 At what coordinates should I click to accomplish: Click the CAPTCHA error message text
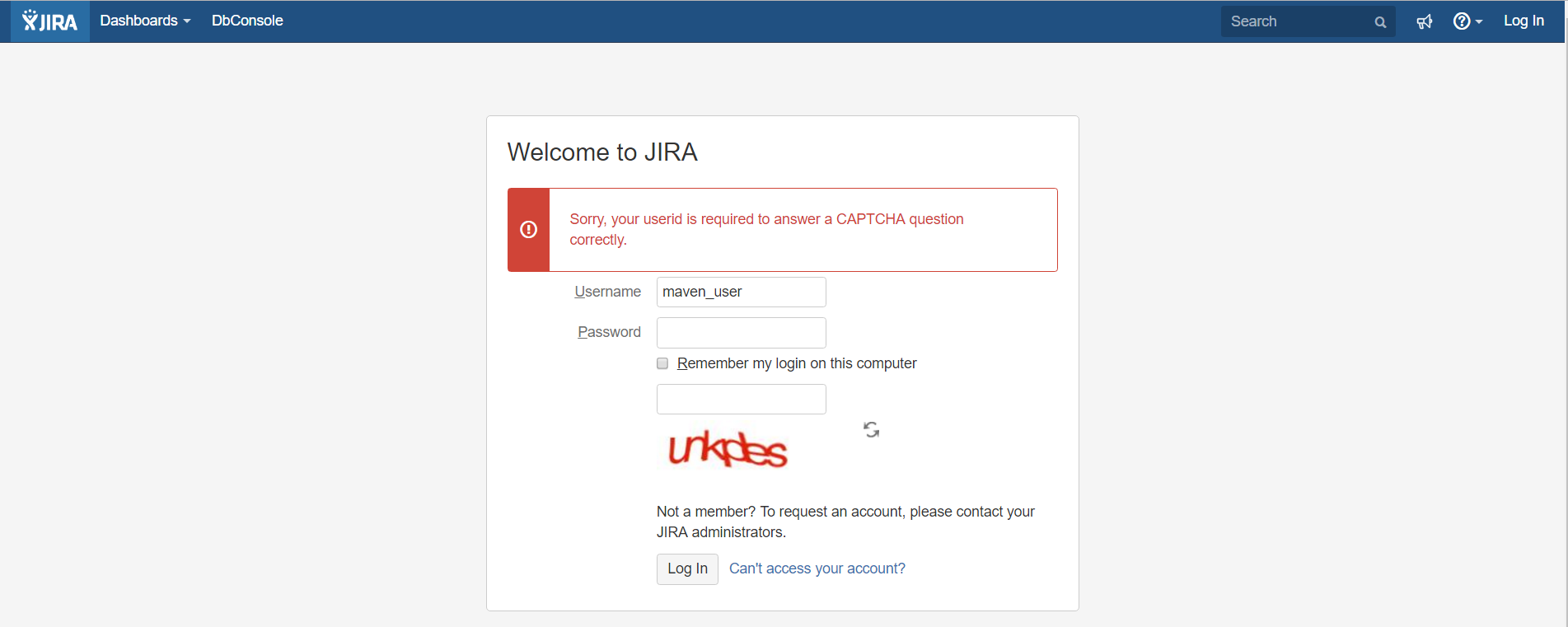tap(766, 229)
